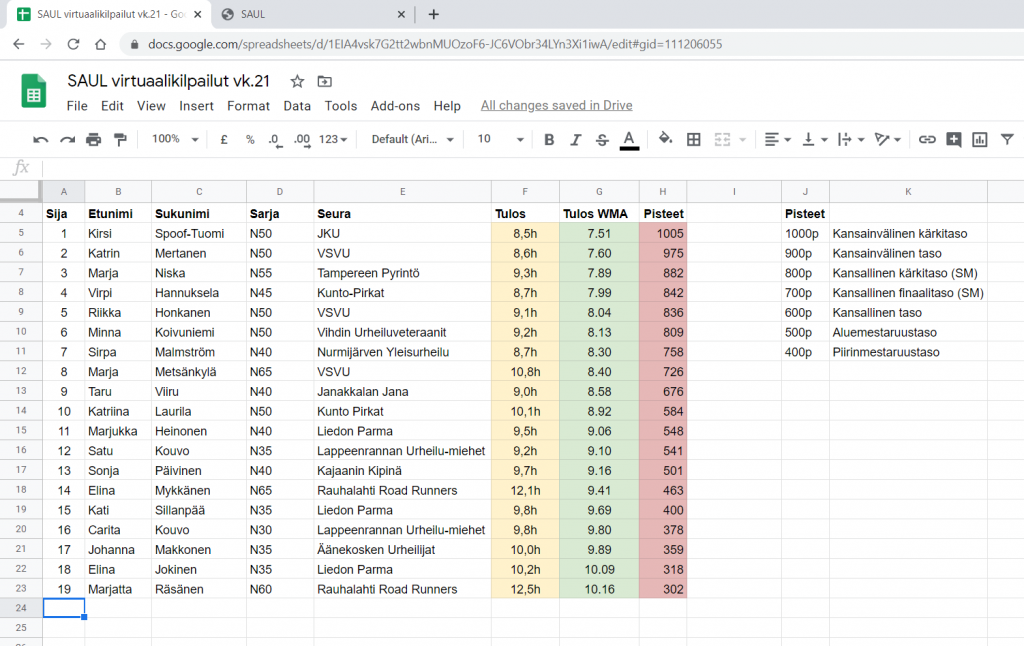Insert a chart
The height and width of the screenshot is (646, 1024).
980,140
